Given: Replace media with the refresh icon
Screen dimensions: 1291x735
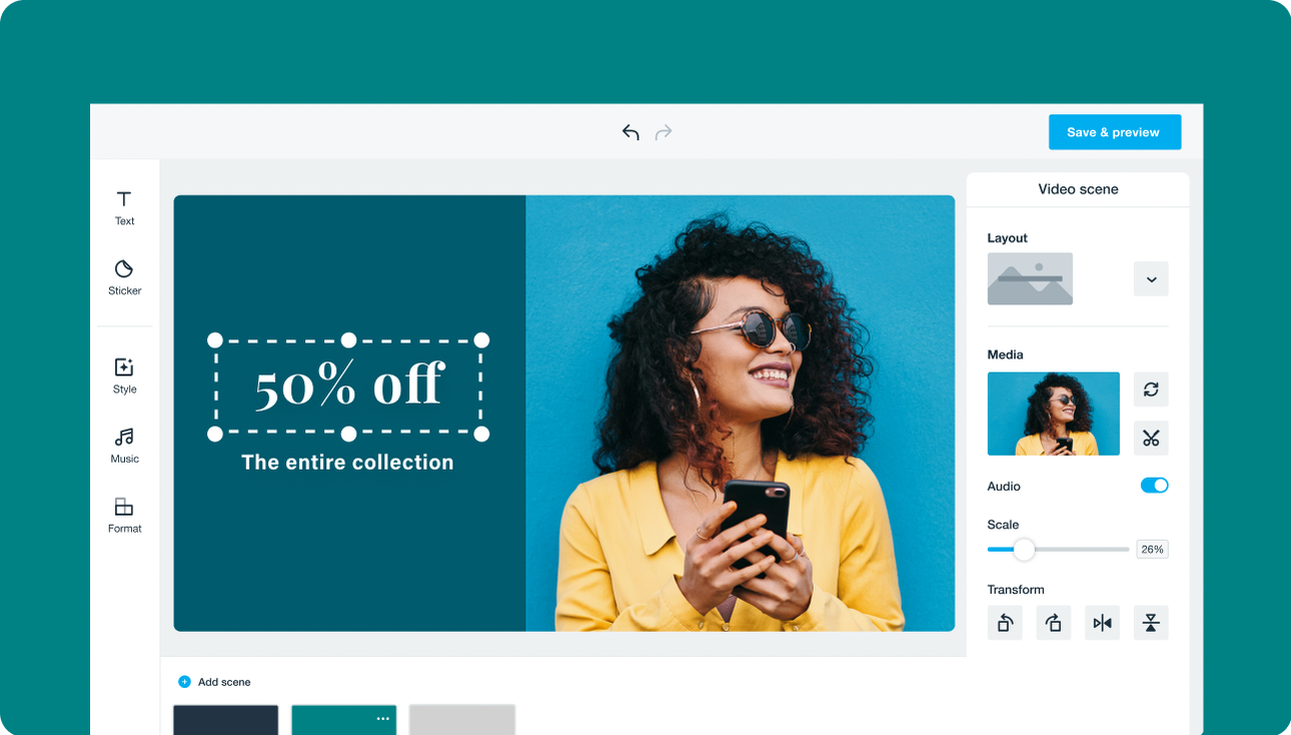Looking at the screenshot, I should click(x=1151, y=389).
